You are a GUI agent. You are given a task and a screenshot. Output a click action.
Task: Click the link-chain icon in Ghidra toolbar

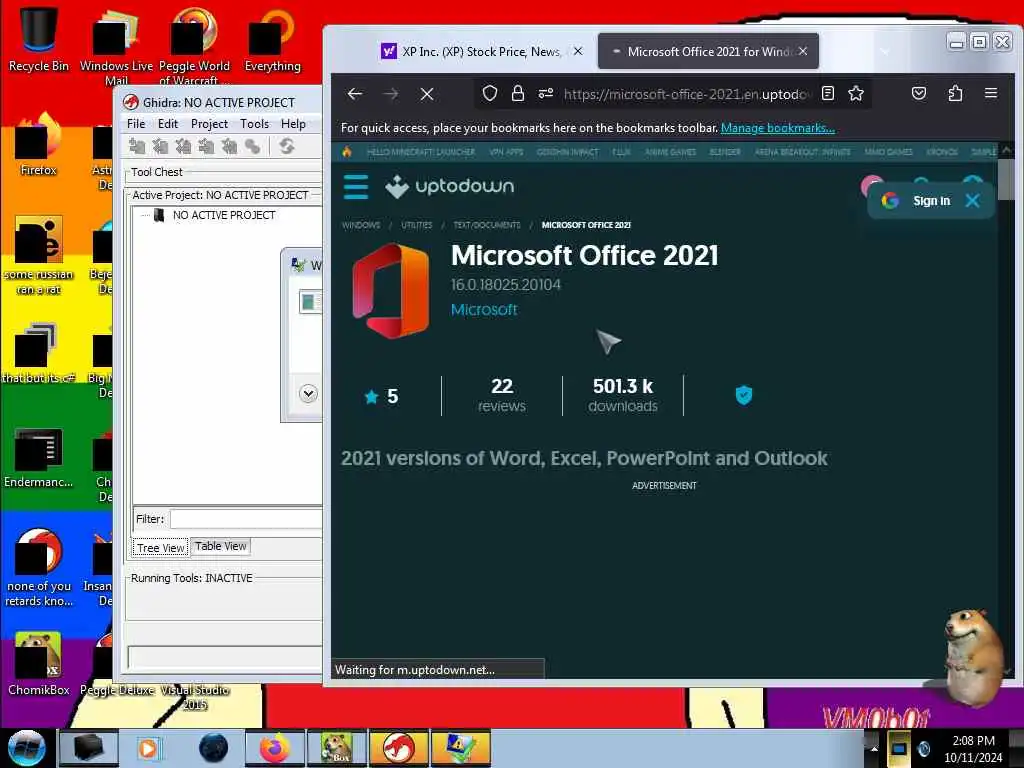click(x=253, y=146)
